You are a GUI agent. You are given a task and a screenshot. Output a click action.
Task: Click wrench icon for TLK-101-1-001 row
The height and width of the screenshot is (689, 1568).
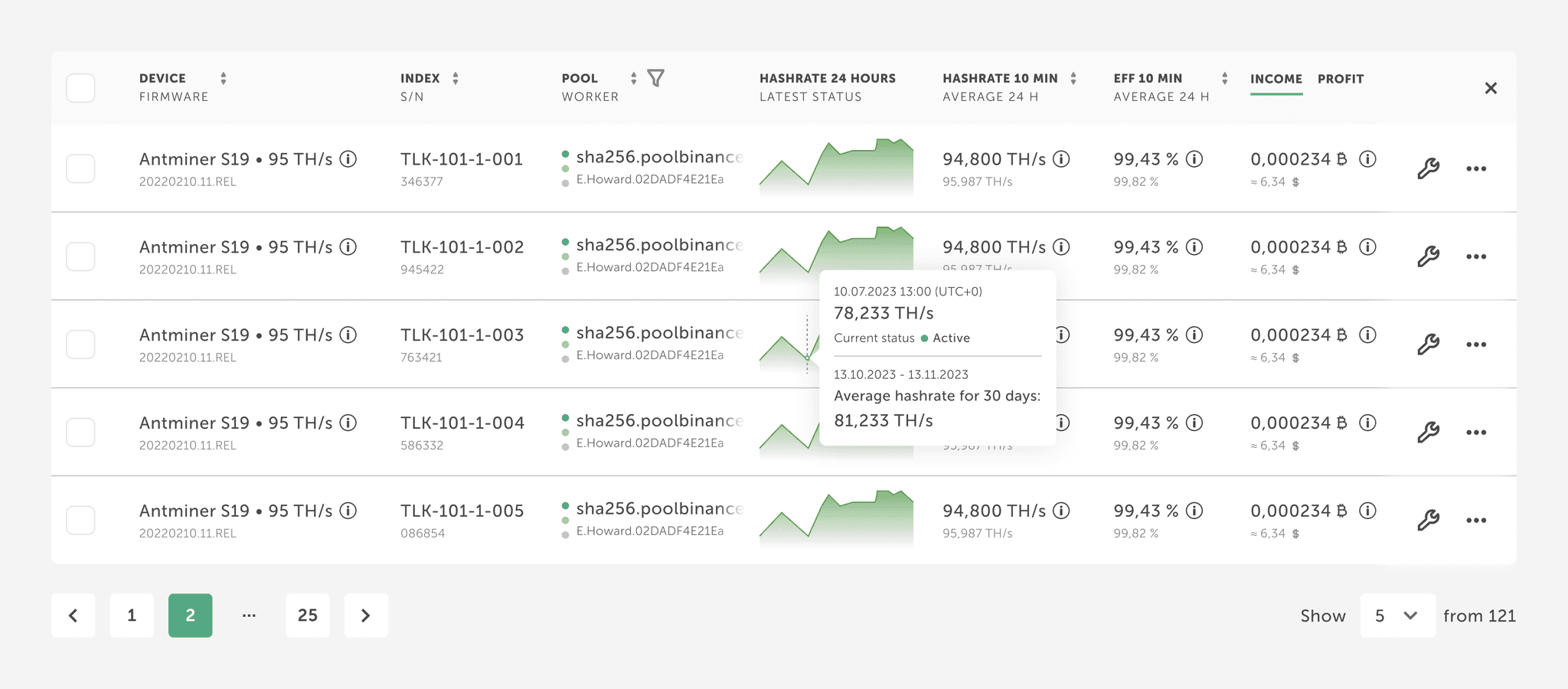(x=1428, y=168)
